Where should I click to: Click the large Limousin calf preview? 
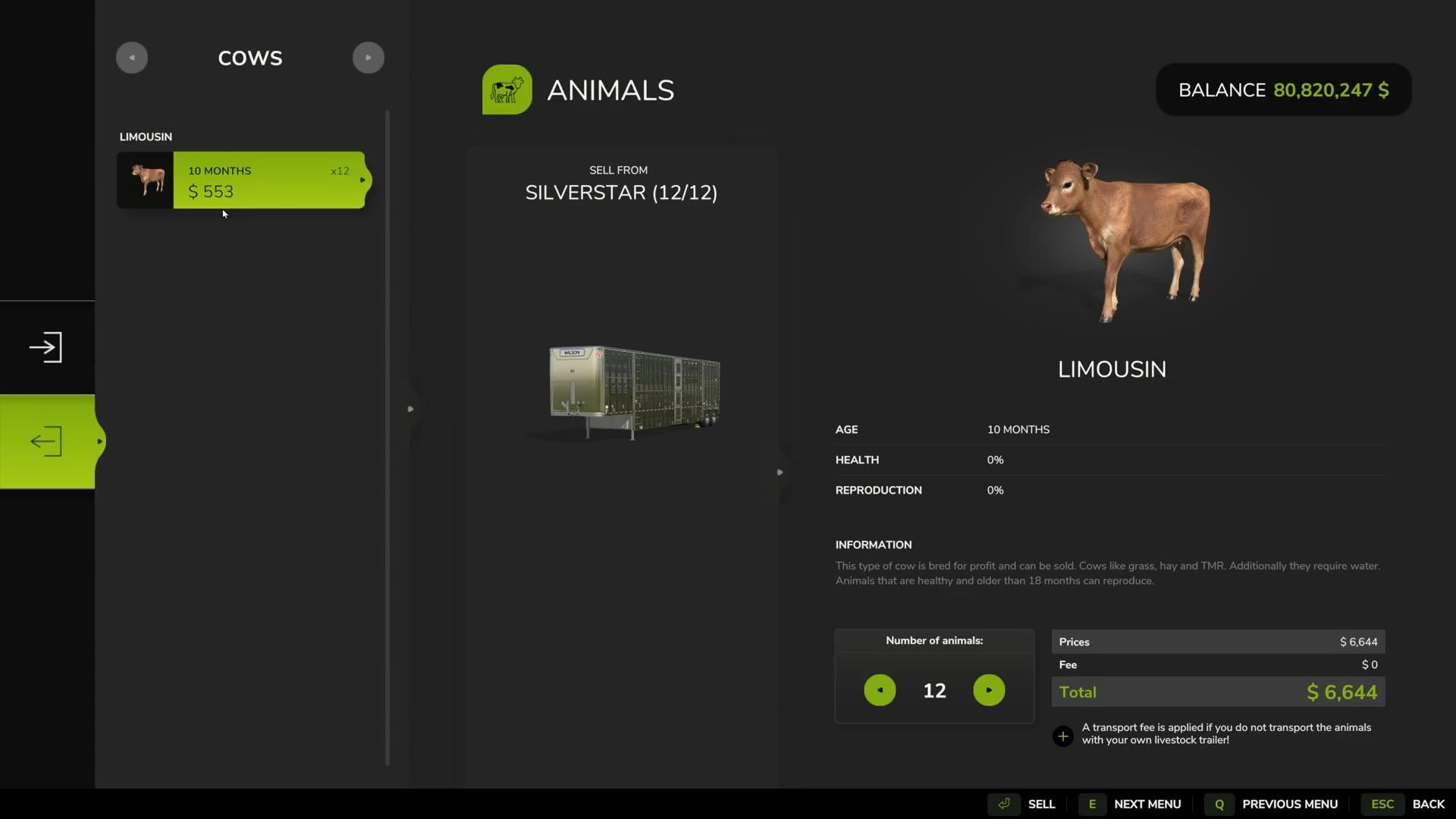[1125, 240]
